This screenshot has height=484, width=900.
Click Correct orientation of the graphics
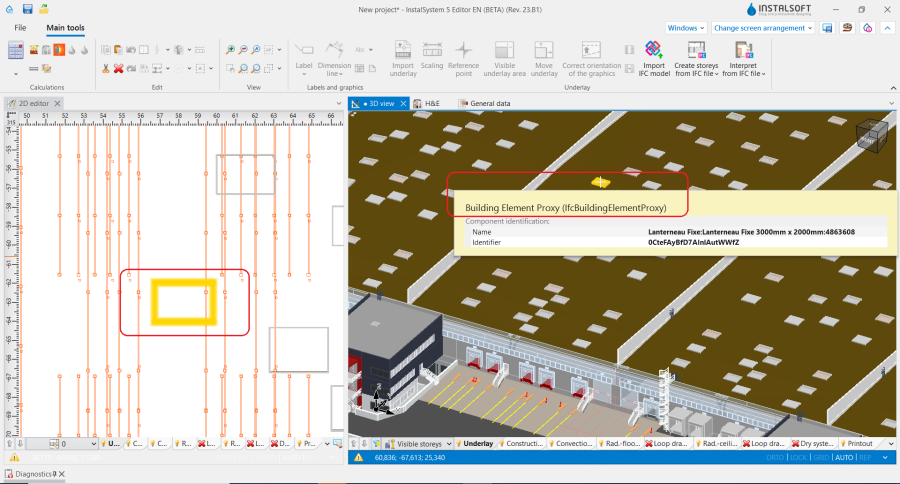coord(592,59)
